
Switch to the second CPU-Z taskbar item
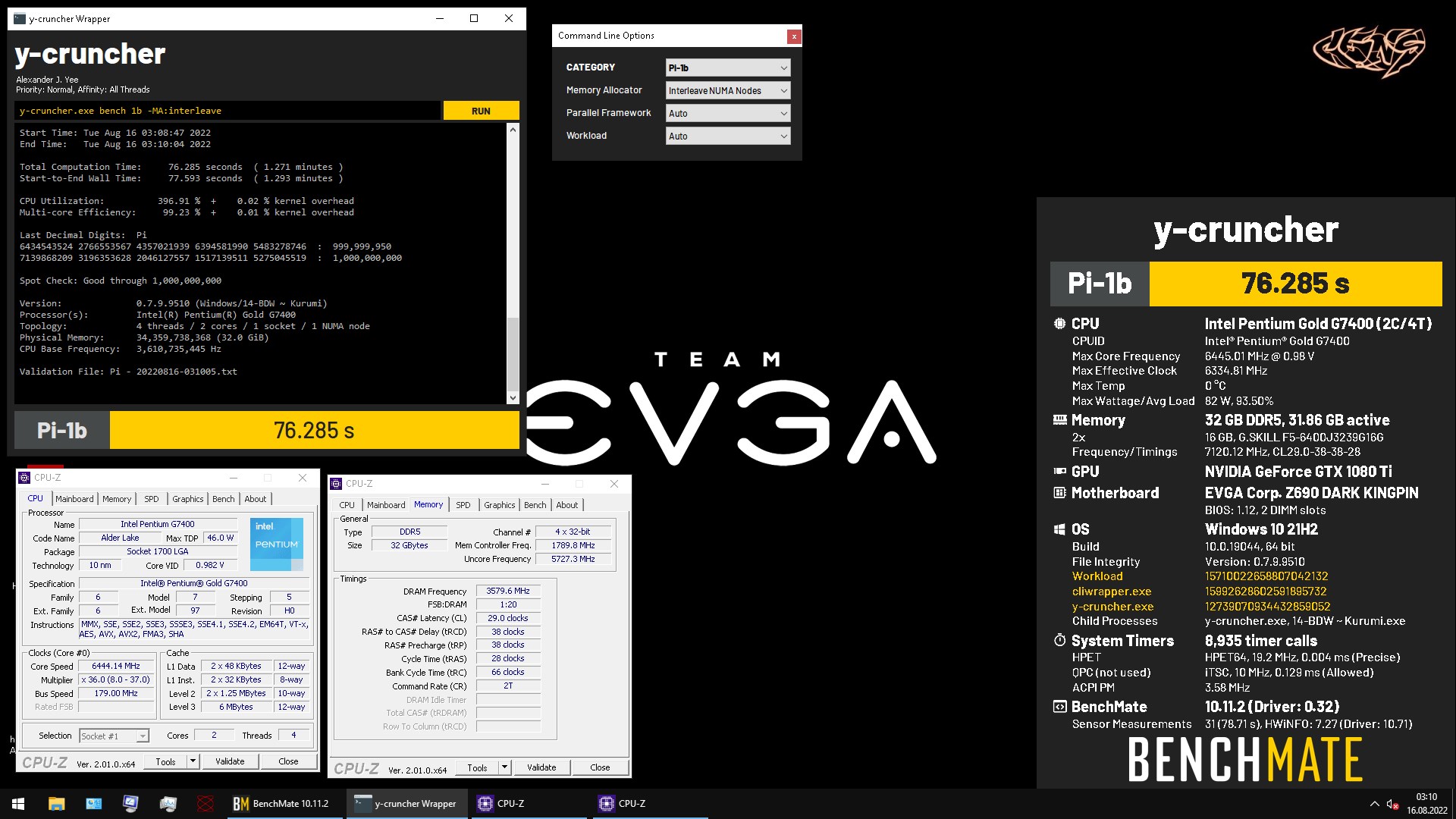649,804
